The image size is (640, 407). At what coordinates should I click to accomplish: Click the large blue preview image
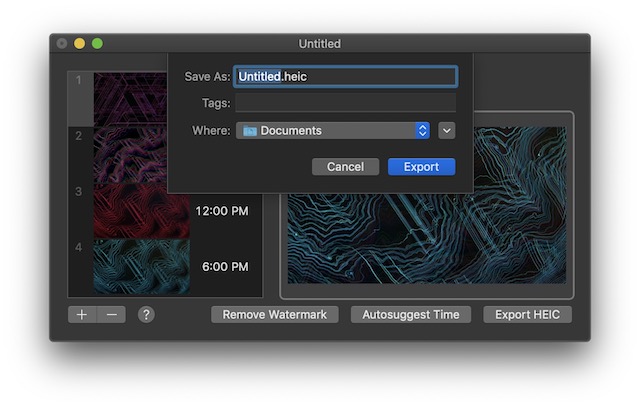coord(427,239)
